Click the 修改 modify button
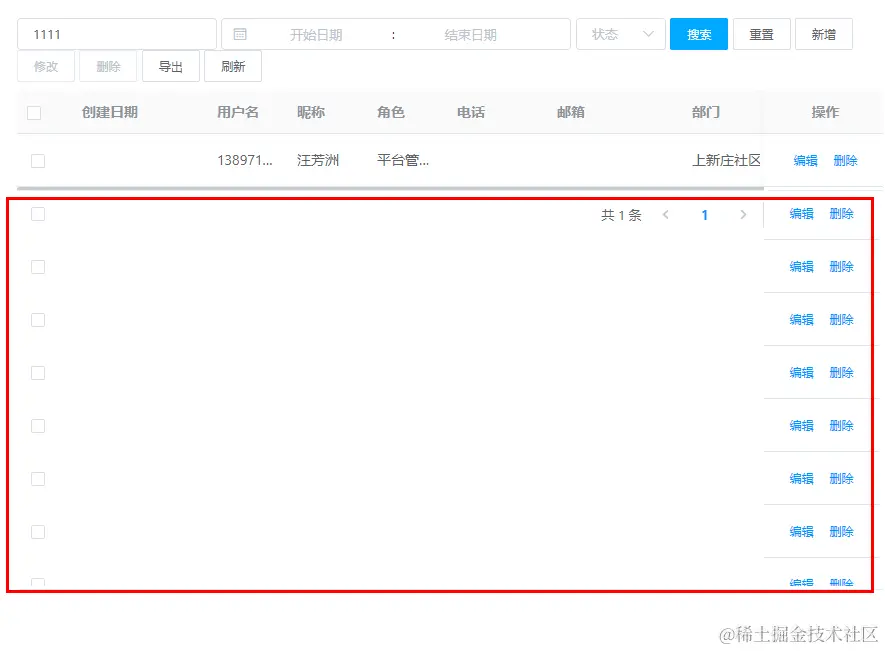Screen dimensions: 885x651 click(44, 66)
